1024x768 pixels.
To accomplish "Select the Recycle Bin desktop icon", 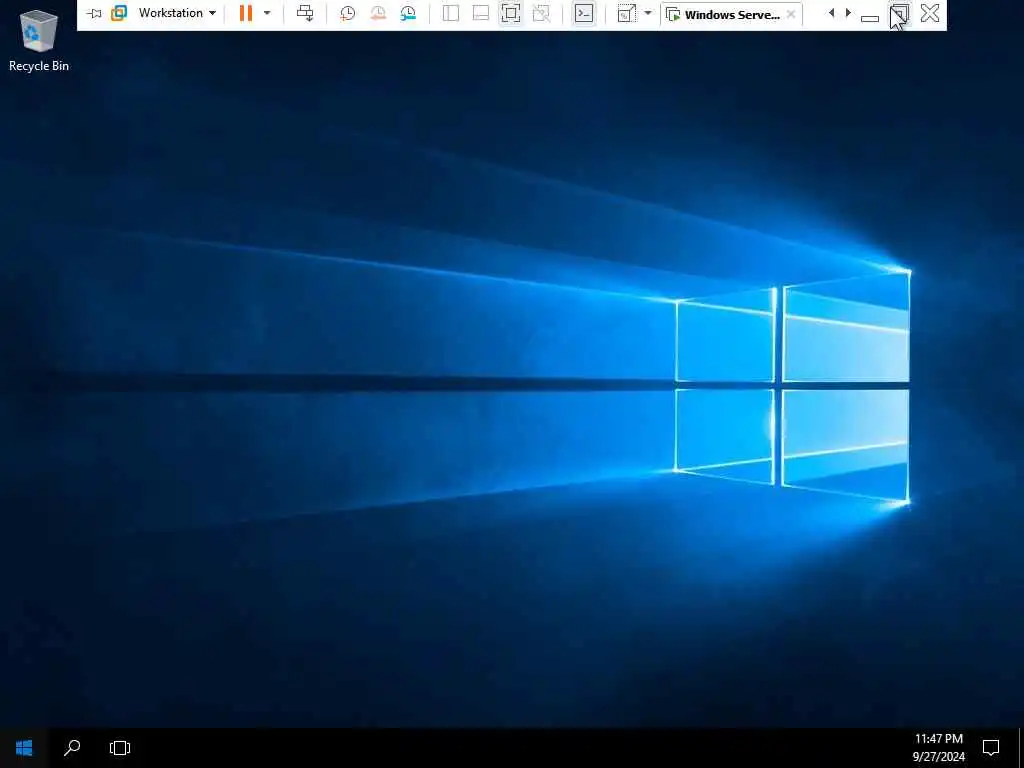I will (39, 40).
